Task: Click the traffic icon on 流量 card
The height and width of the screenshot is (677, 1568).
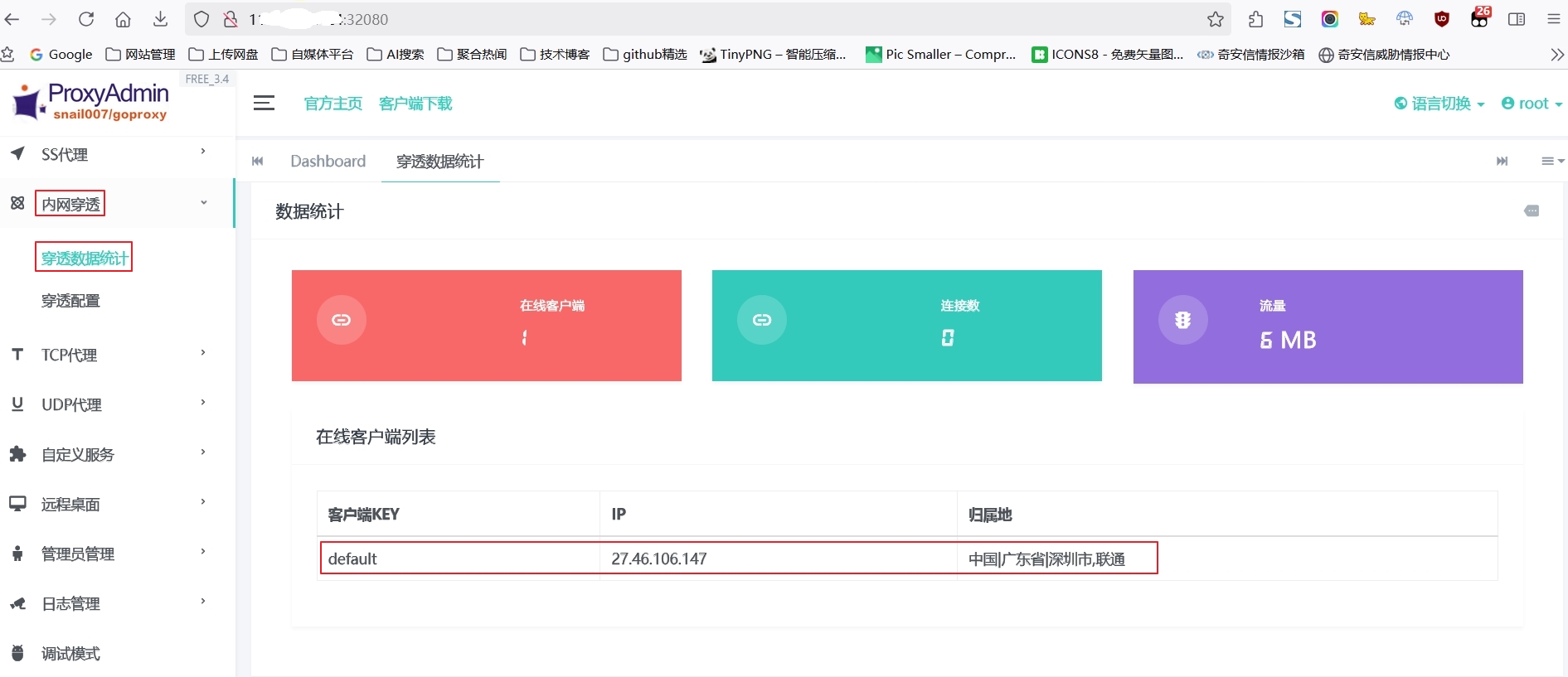Action: click(x=1182, y=320)
